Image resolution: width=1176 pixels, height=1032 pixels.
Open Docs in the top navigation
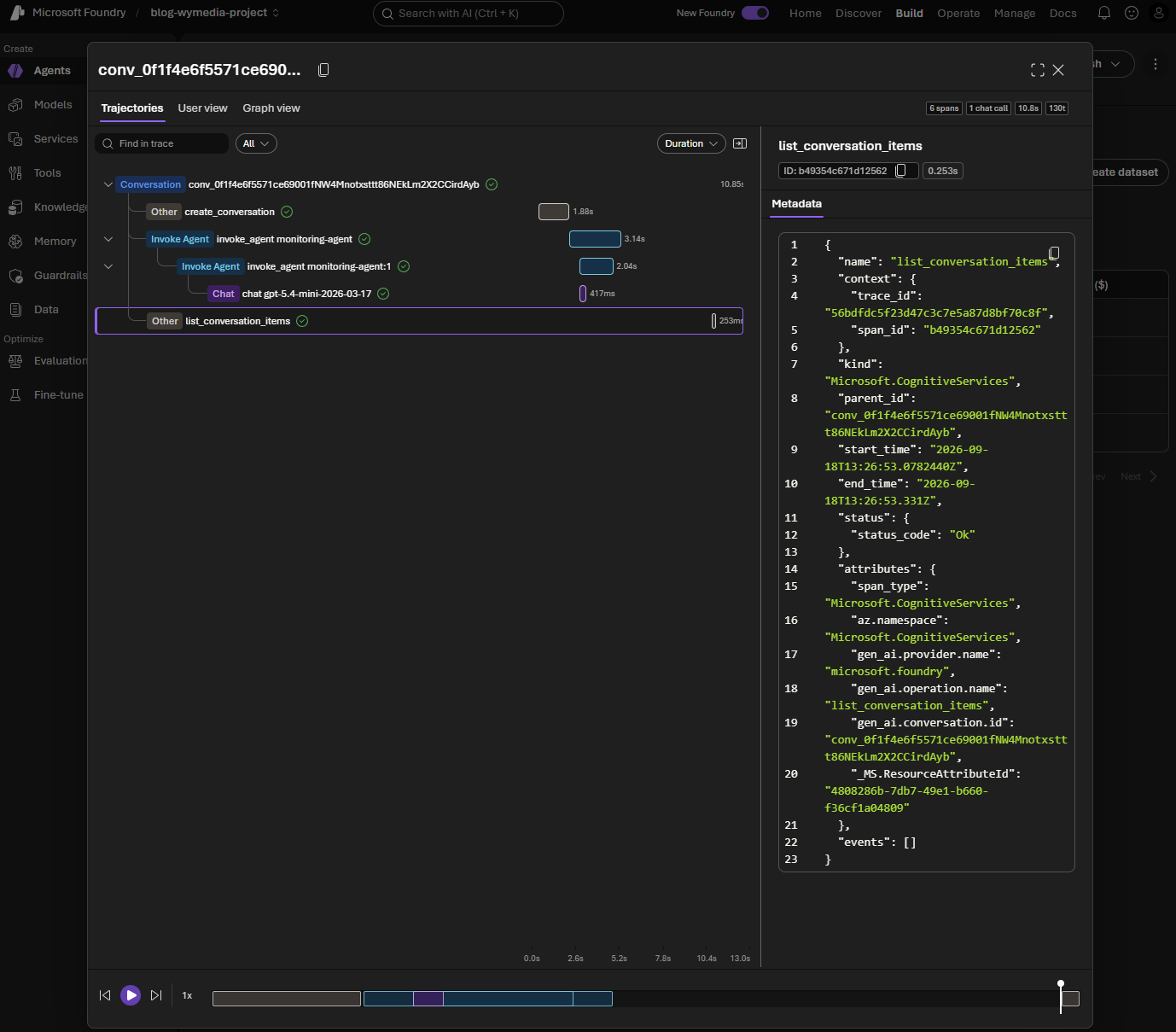tap(1063, 13)
